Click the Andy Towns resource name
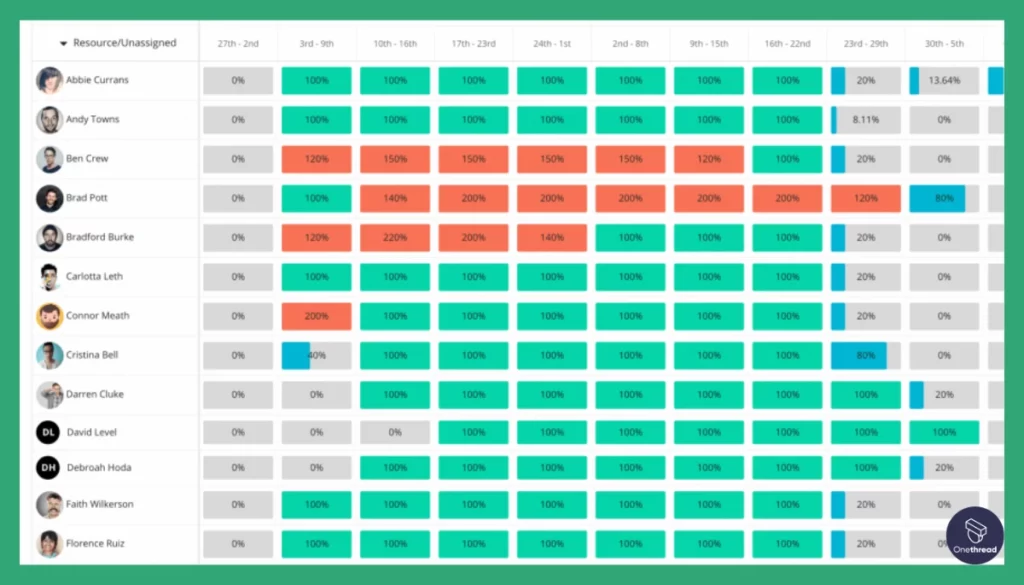Image resolution: width=1024 pixels, height=585 pixels. tap(95, 119)
